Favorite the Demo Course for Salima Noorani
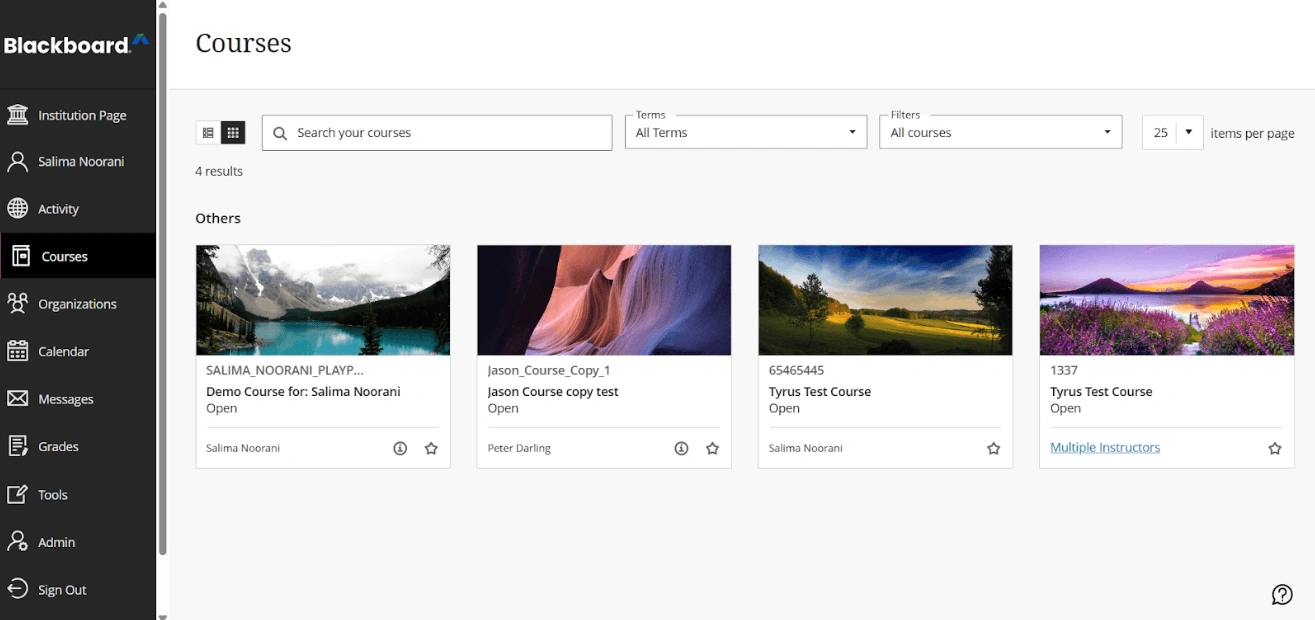1315x620 pixels. point(431,449)
